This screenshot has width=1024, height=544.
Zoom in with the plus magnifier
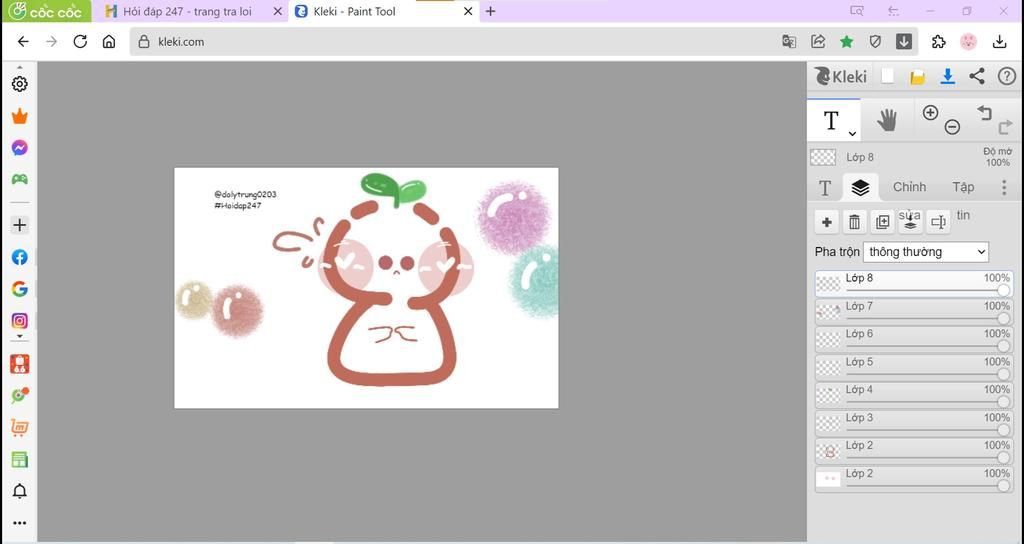(x=931, y=112)
